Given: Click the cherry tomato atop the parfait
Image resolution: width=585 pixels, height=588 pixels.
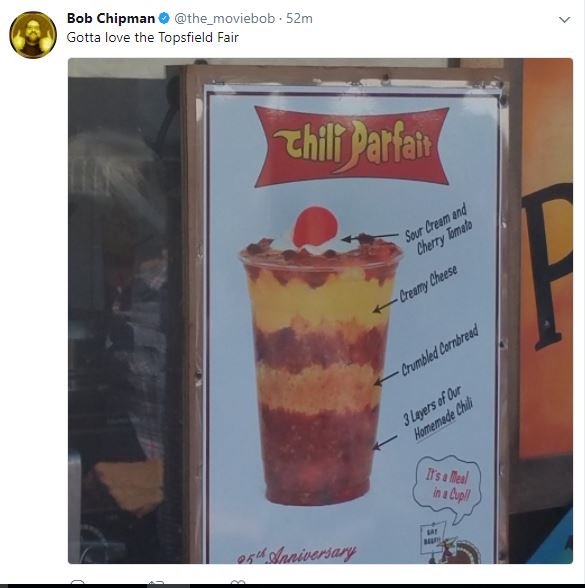Looking at the screenshot, I should pos(315,226).
